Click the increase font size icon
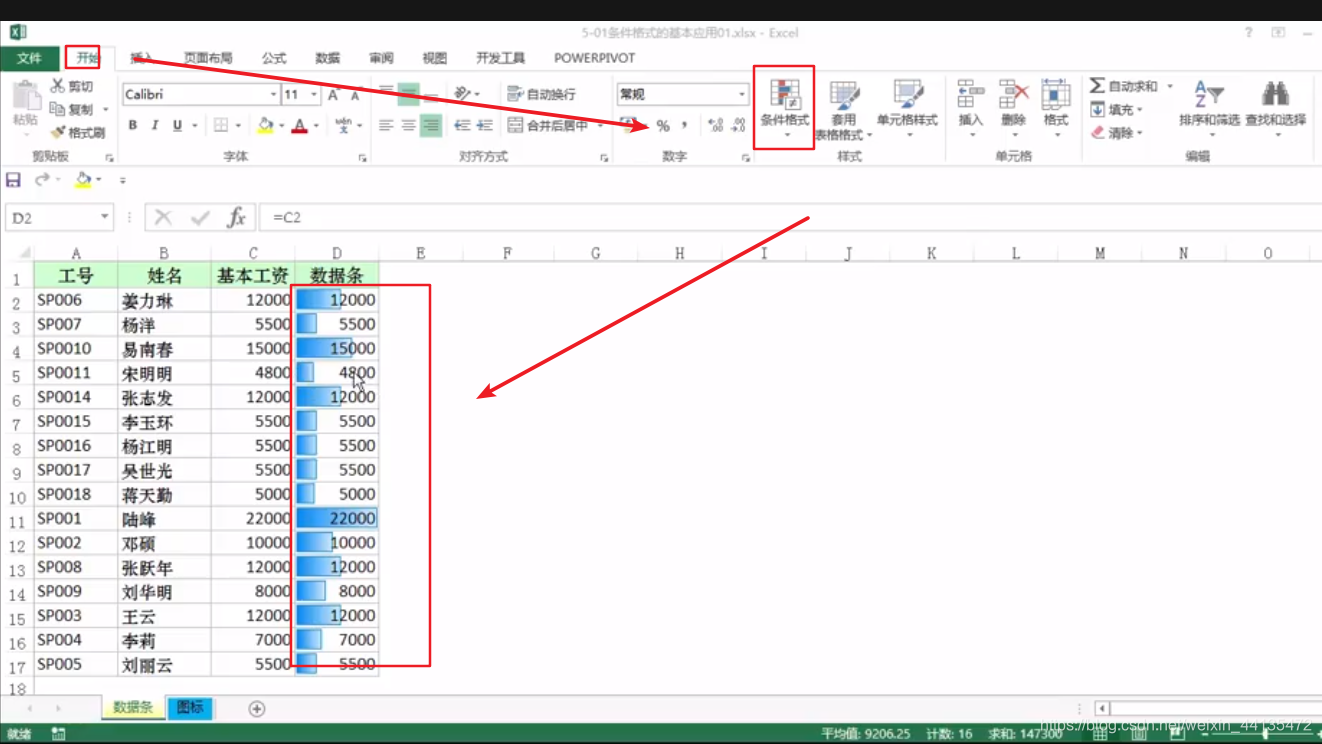The image size is (1322, 744). (x=333, y=95)
